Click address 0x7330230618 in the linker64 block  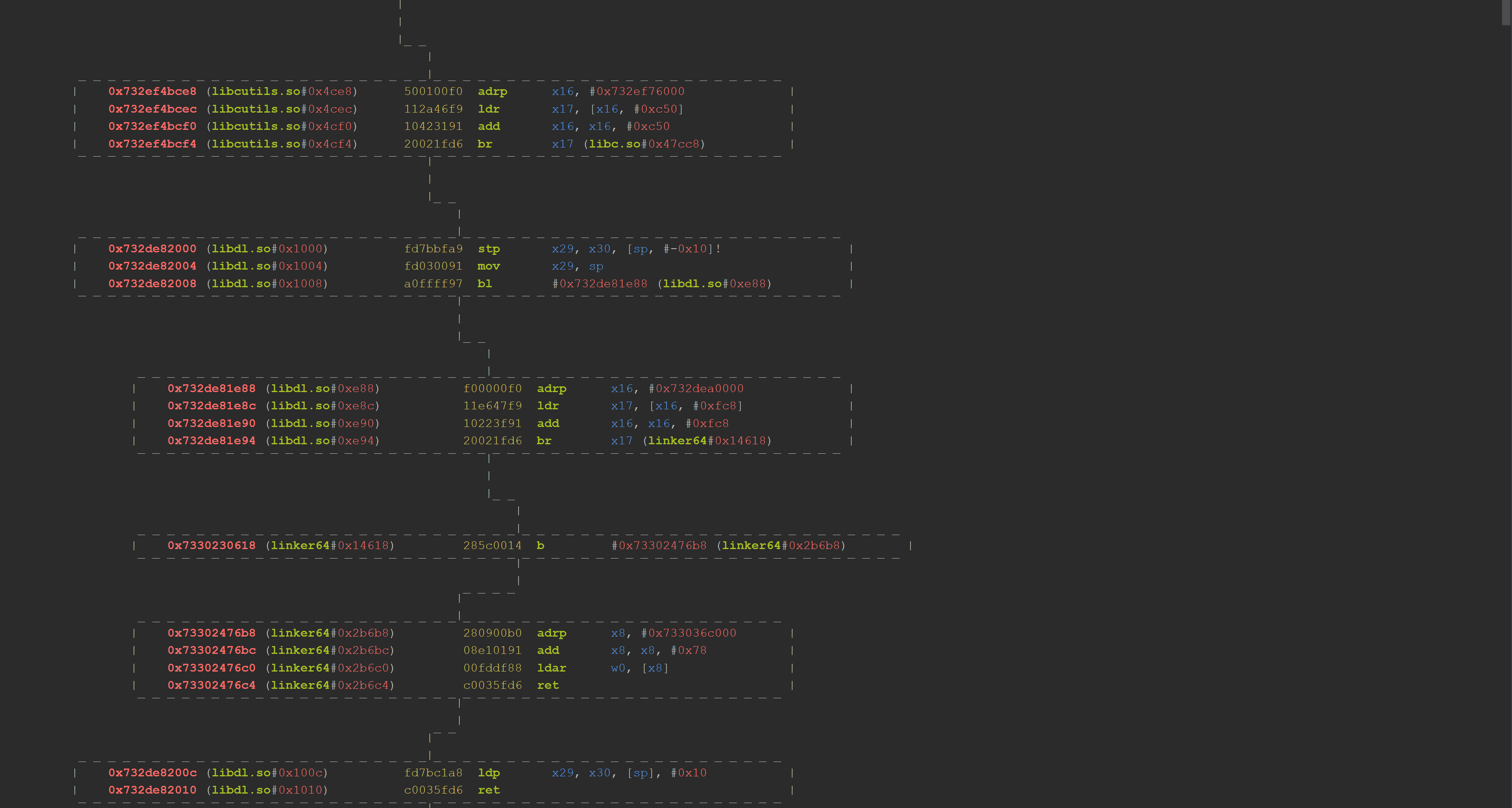coord(211,545)
